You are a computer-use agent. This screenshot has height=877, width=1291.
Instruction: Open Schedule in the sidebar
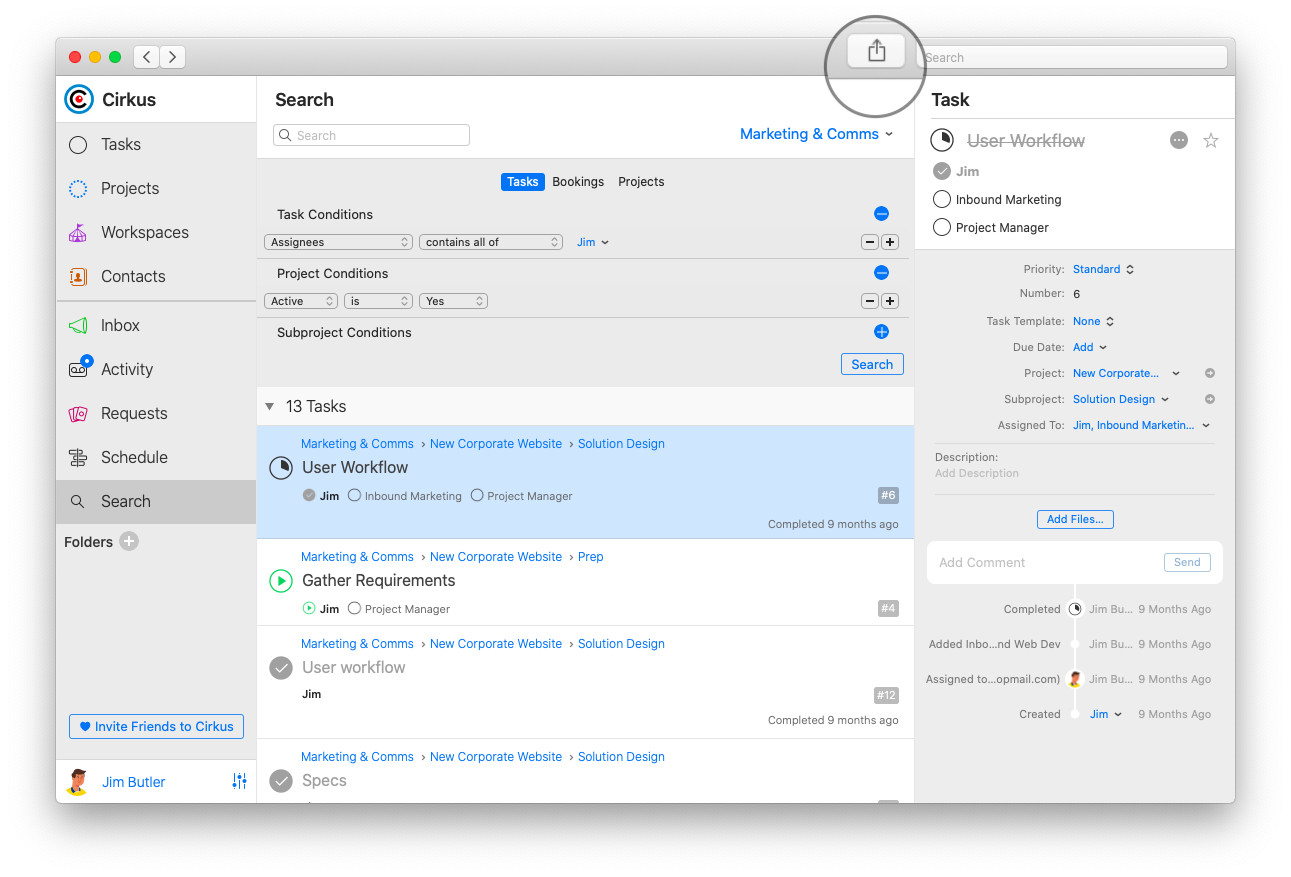point(156,457)
